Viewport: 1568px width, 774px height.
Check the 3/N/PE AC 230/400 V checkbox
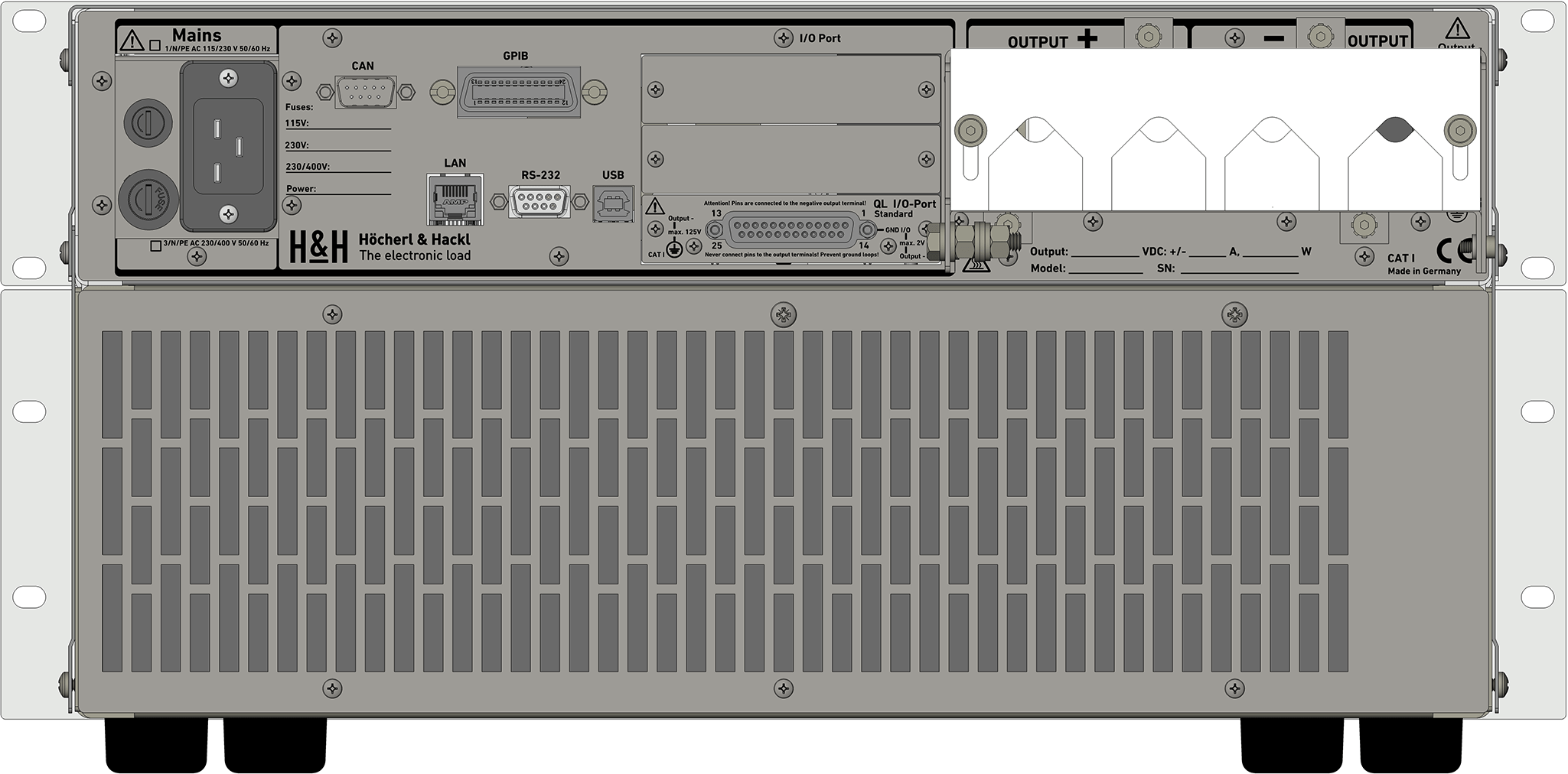tap(156, 246)
